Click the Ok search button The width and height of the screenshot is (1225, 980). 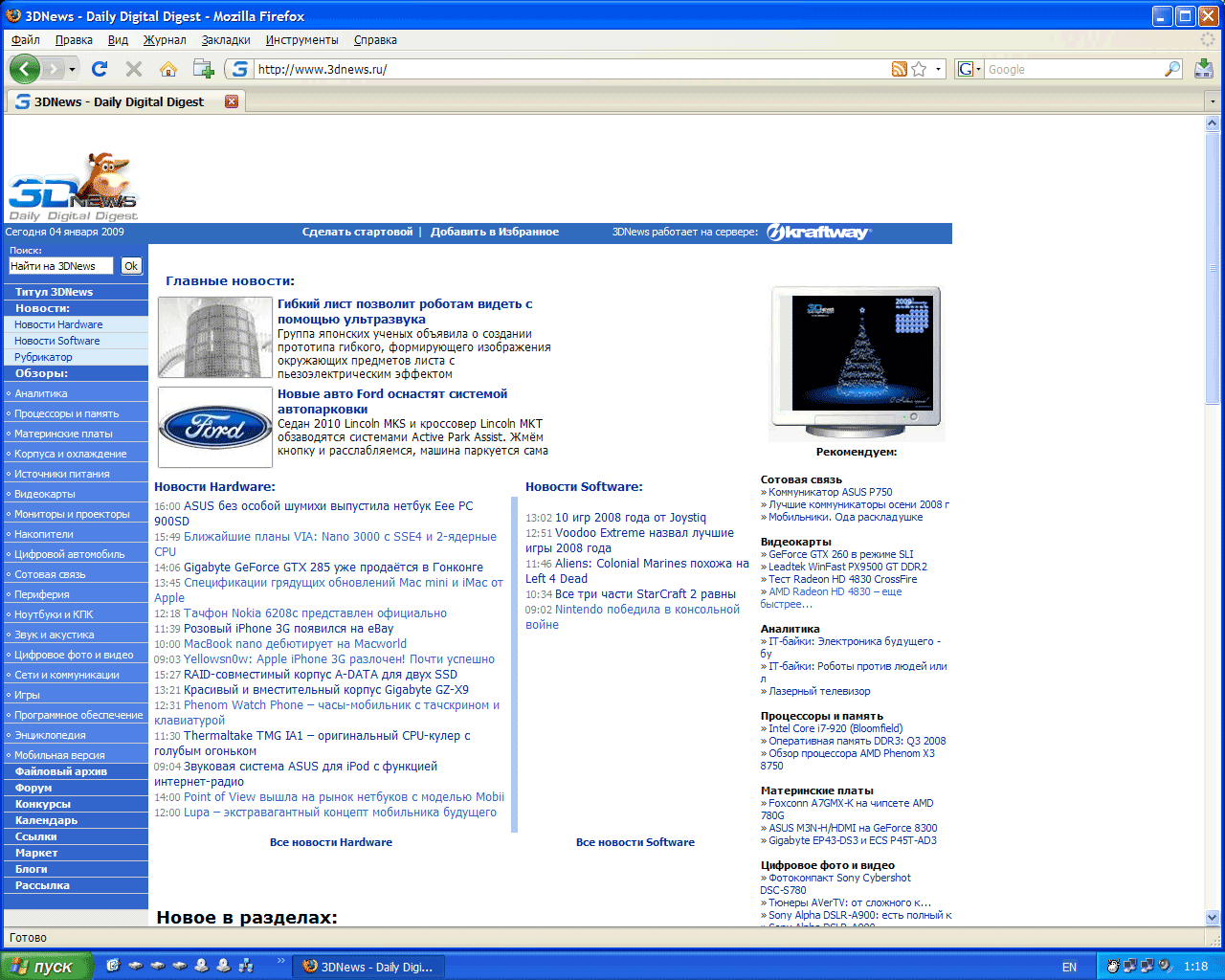point(131,266)
